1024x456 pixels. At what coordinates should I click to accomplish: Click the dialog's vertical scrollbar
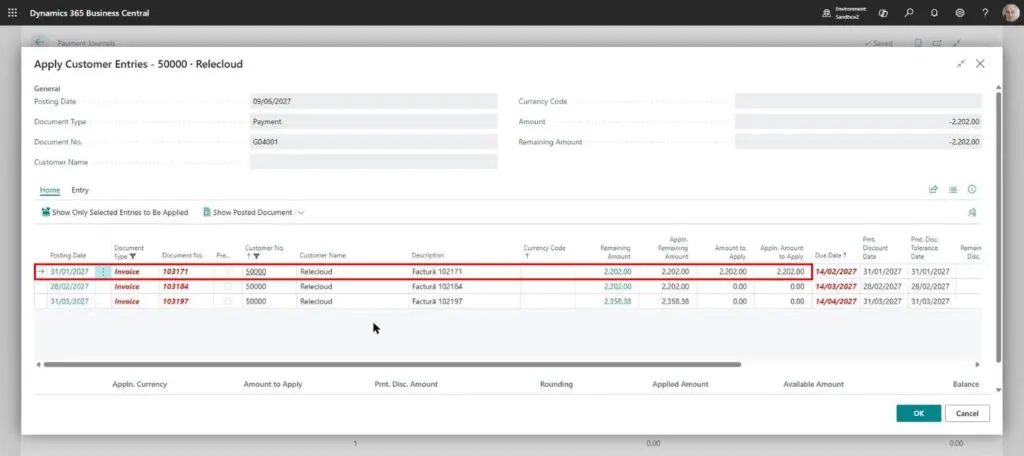[x=998, y=225]
